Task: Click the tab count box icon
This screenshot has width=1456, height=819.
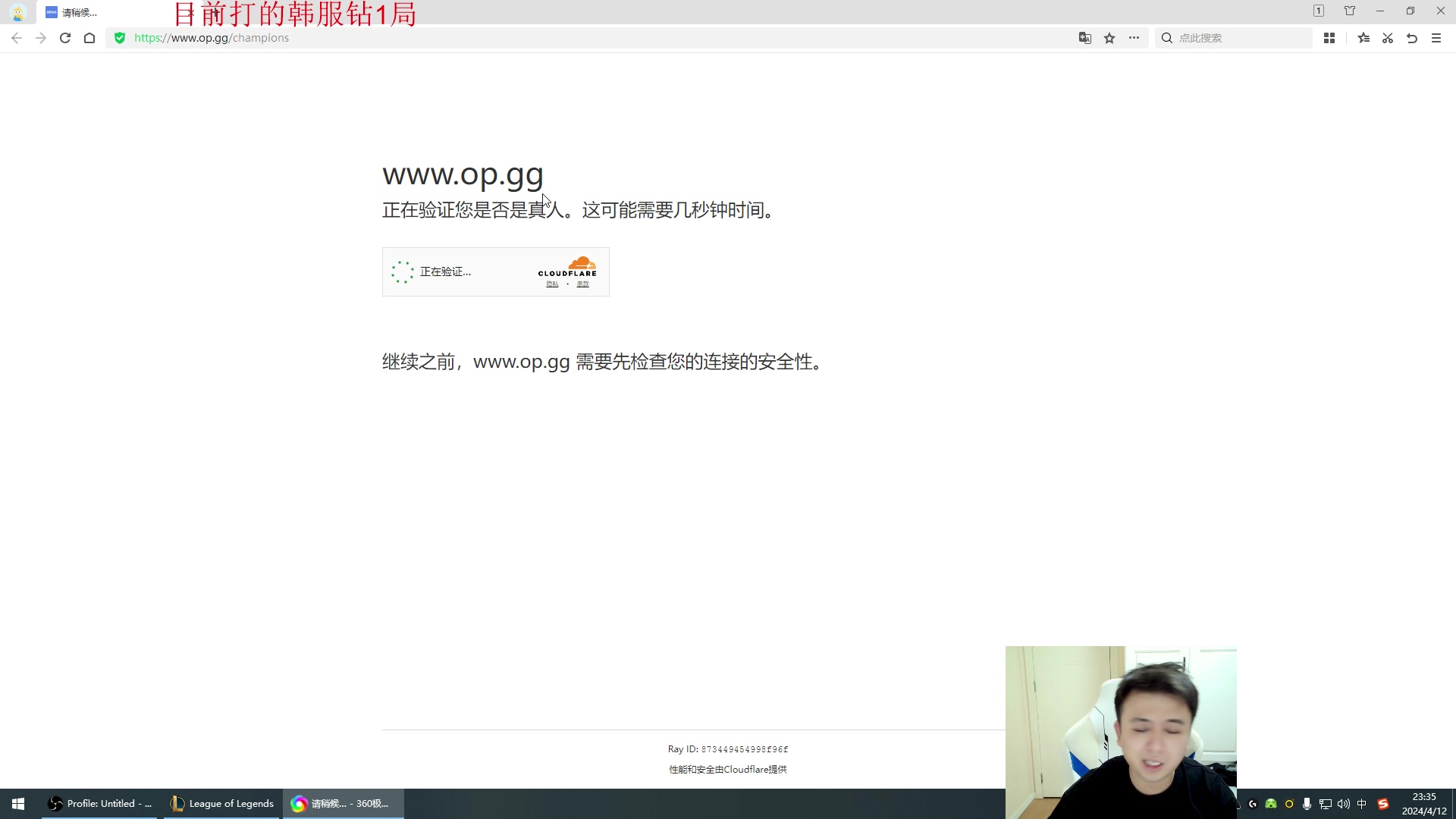Action: (x=1319, y=11)
